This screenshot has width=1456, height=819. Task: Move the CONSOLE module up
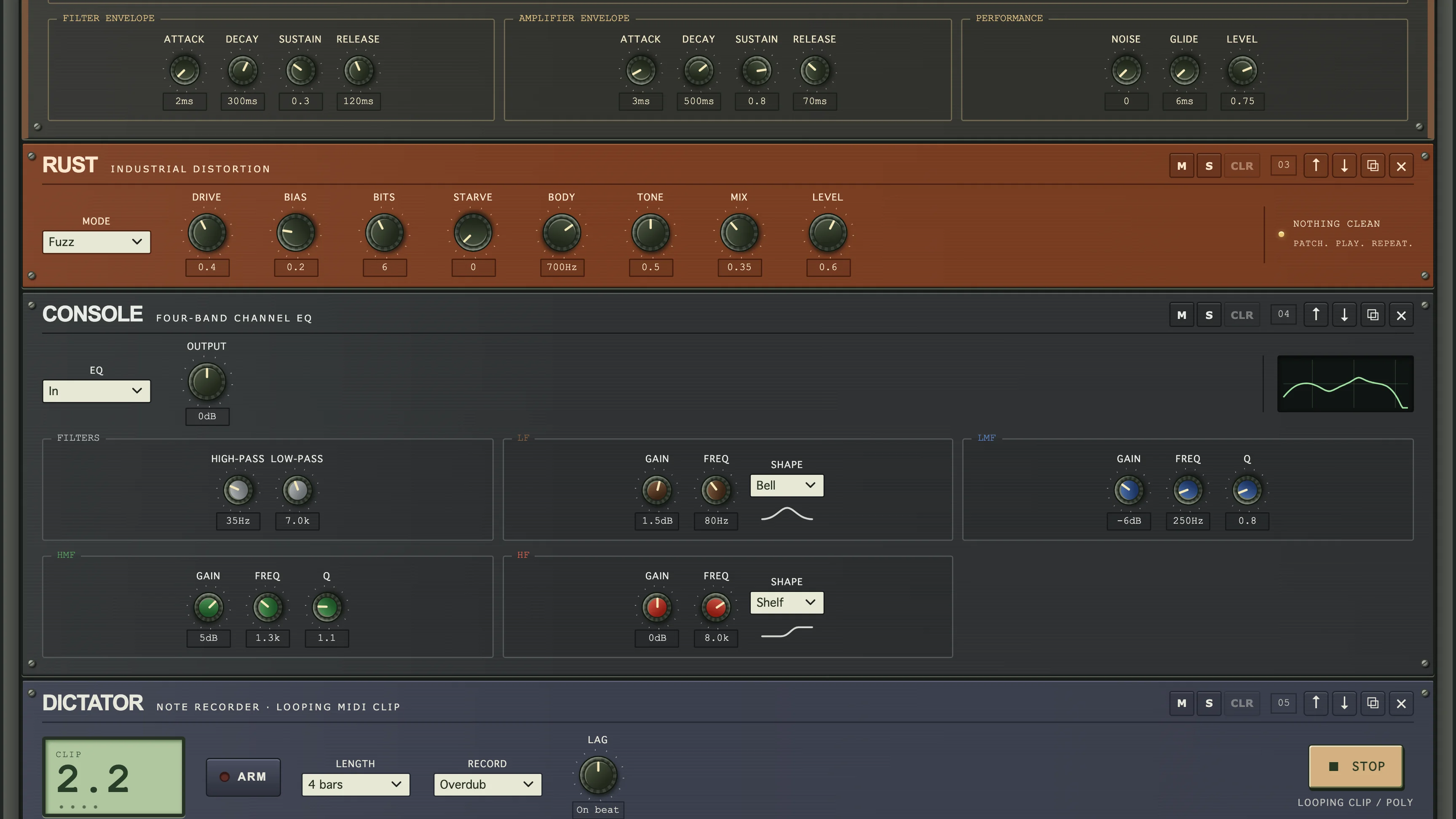[x=1316, y=315]
